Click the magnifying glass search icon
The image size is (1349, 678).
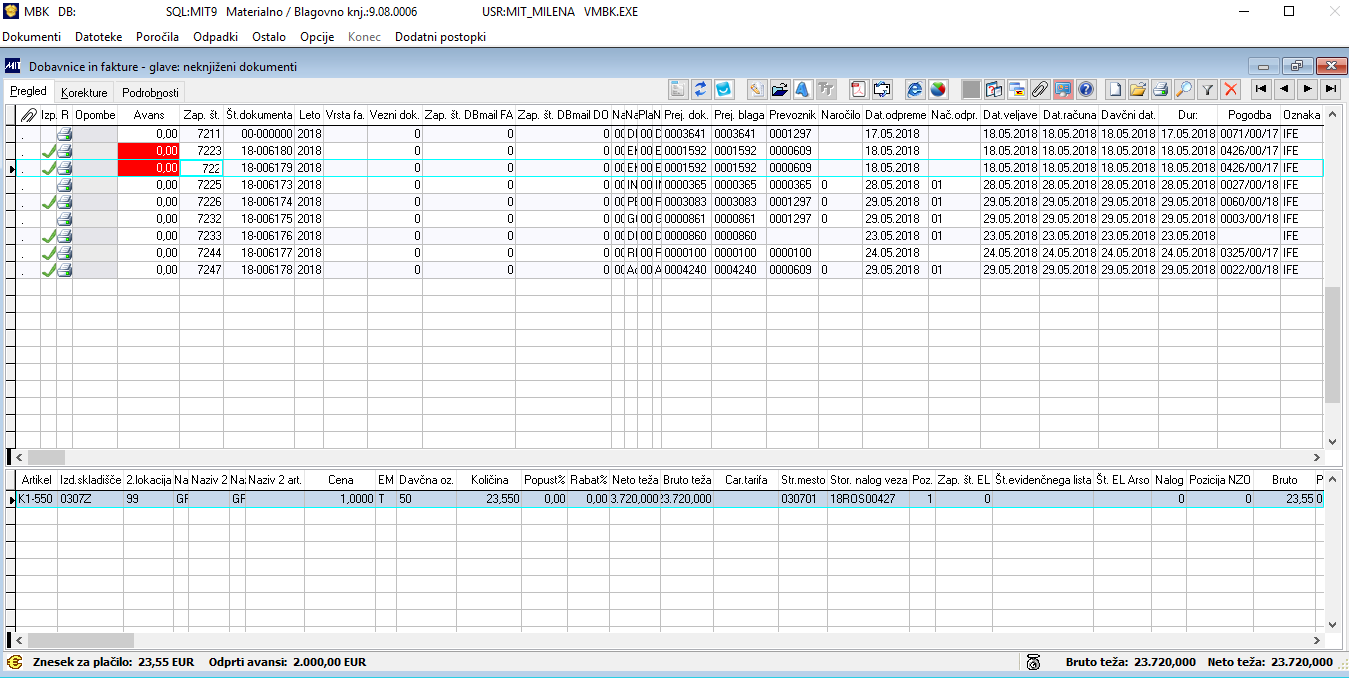1183,89
